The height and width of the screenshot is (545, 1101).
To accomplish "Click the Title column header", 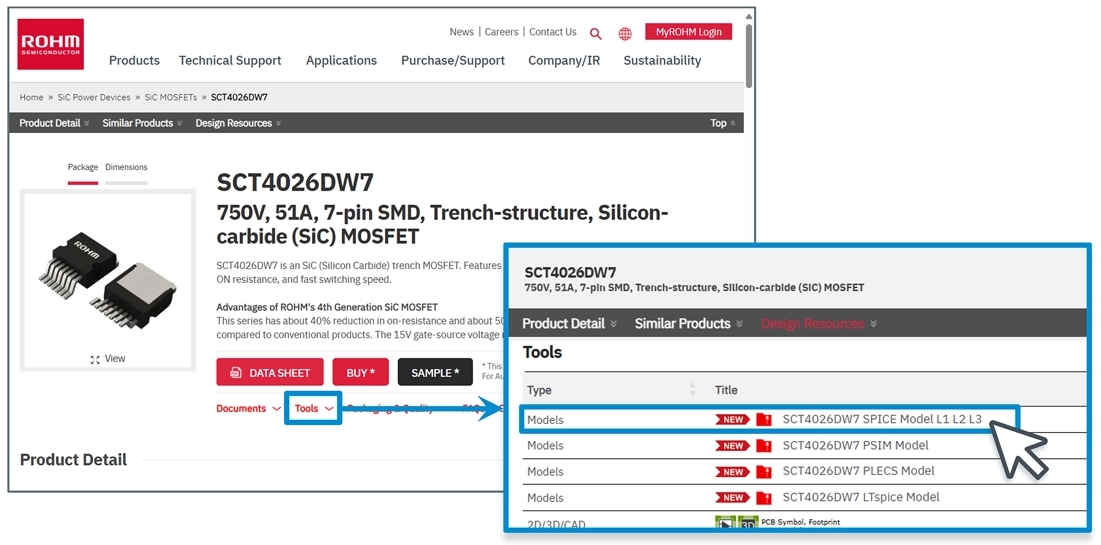I will pyautogui.click(x=726, y=390).
